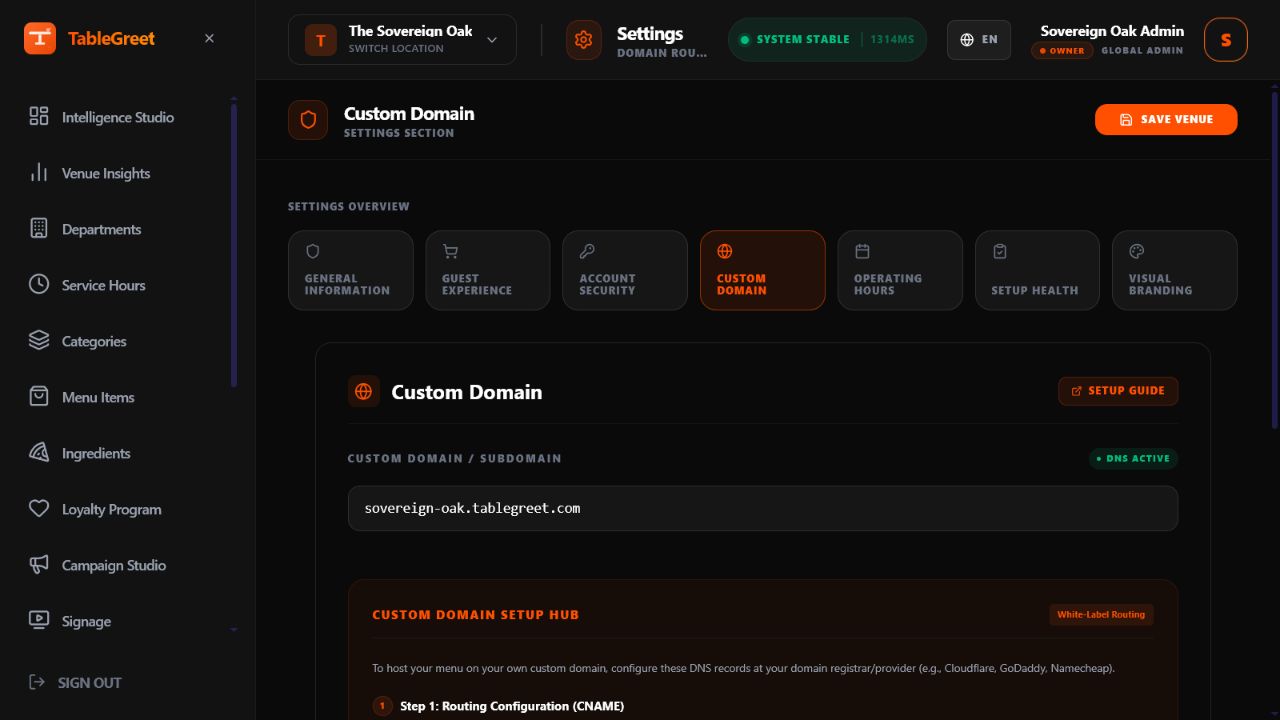This screenshot has height=720, width=1280.
Task: Click the Owner role badge
Action: pyautogui.click(x=1062, y=50)
